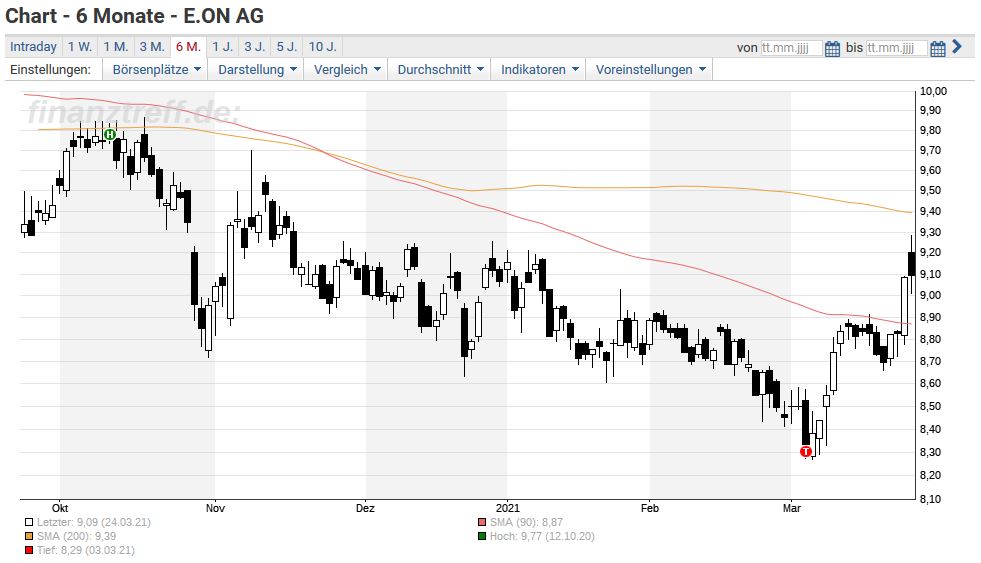Click the orange SMA (200) legend swatch
This screenshot has width=981, height=563.
tap(29, 536)
